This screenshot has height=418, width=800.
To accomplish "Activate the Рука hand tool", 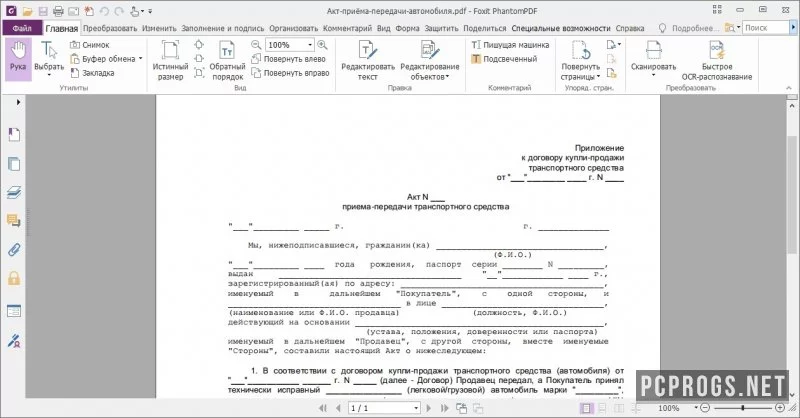I will 18,59.
